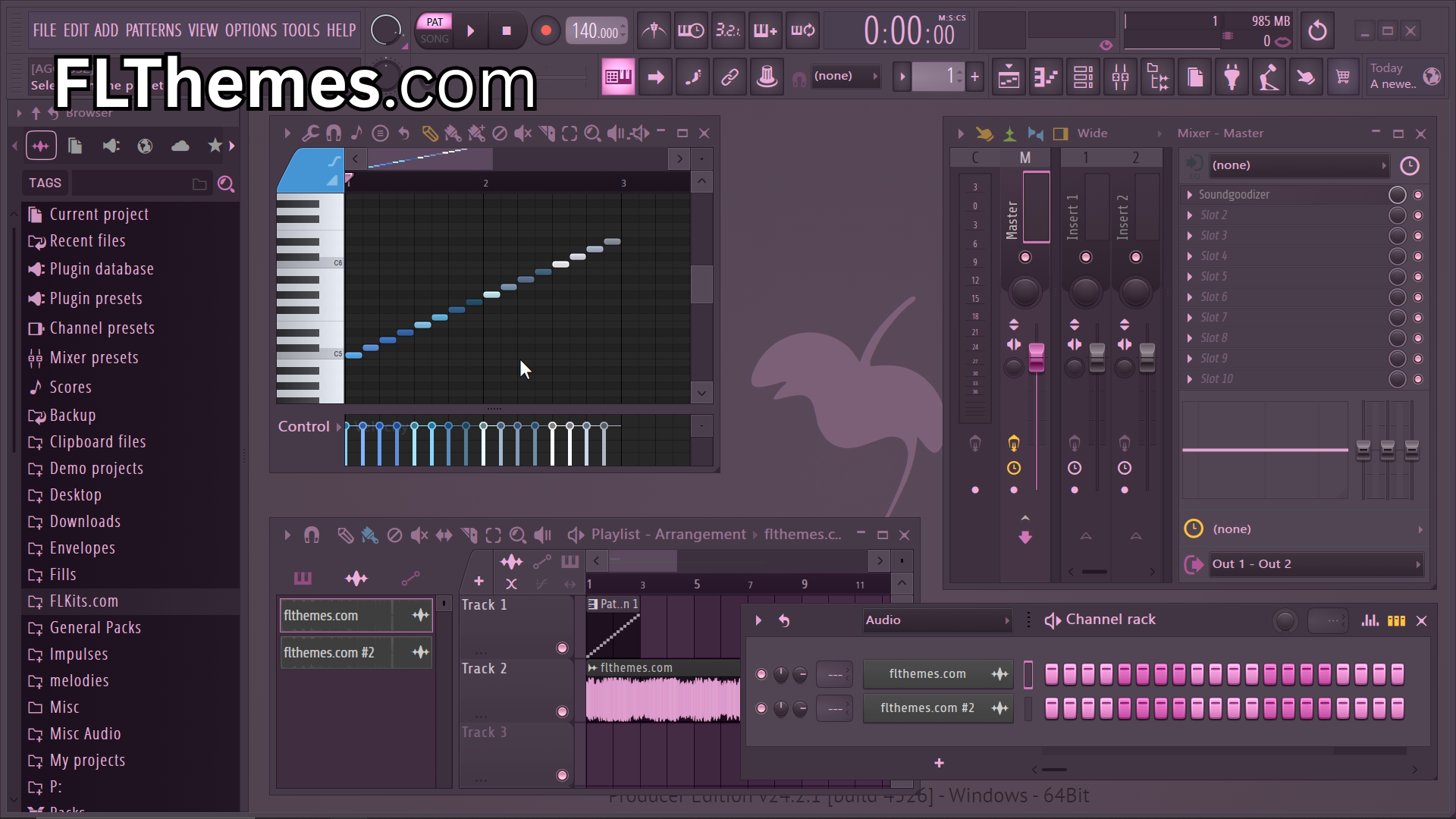
Task: Click the TAGS button in browser
Action: coord(45,183)
